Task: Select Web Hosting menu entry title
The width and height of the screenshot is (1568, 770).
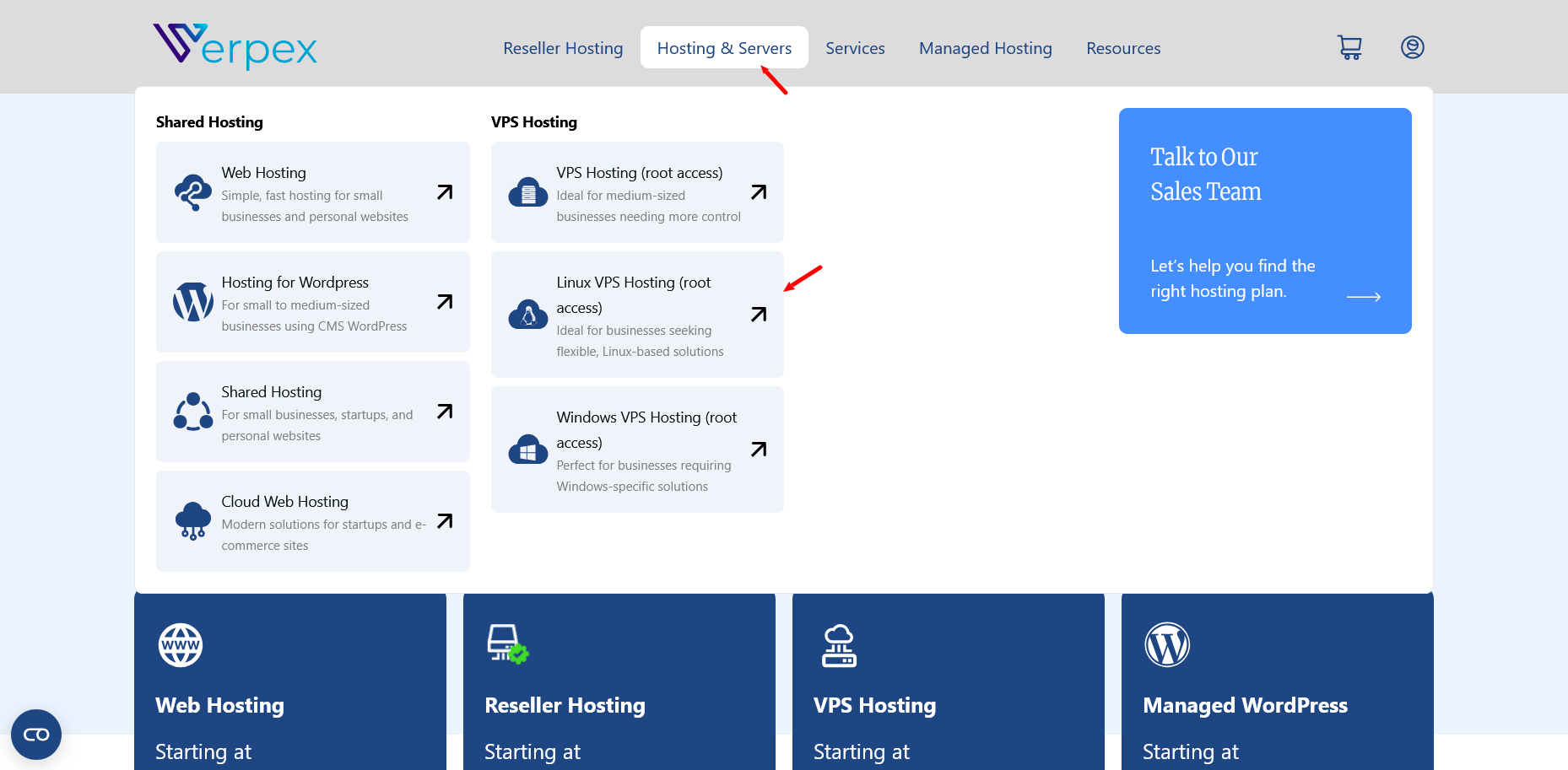Action: pos(263,173)
